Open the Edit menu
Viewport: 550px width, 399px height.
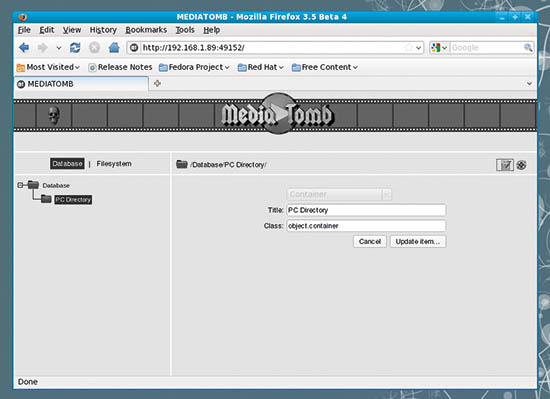(47, 30)
